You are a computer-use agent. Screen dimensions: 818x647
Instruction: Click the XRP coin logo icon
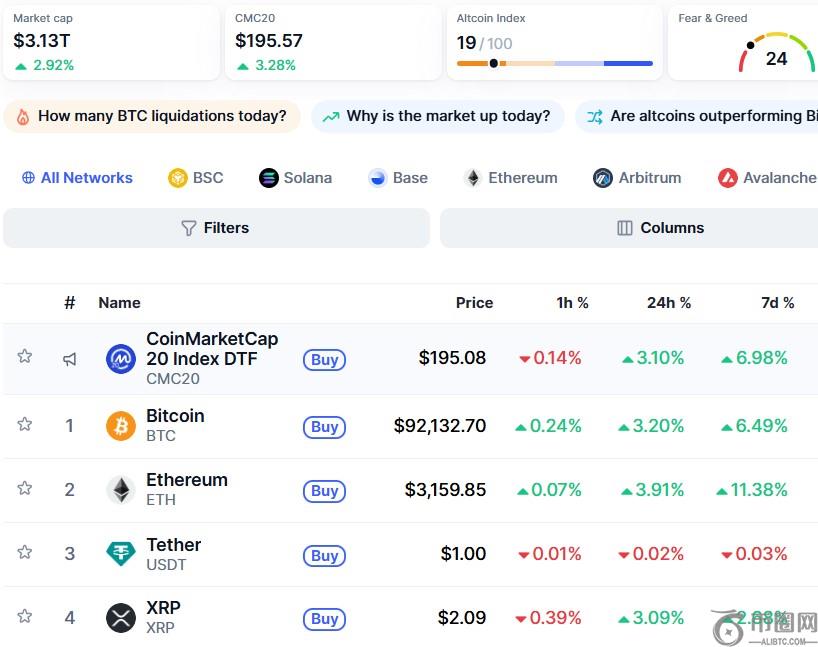121,618
